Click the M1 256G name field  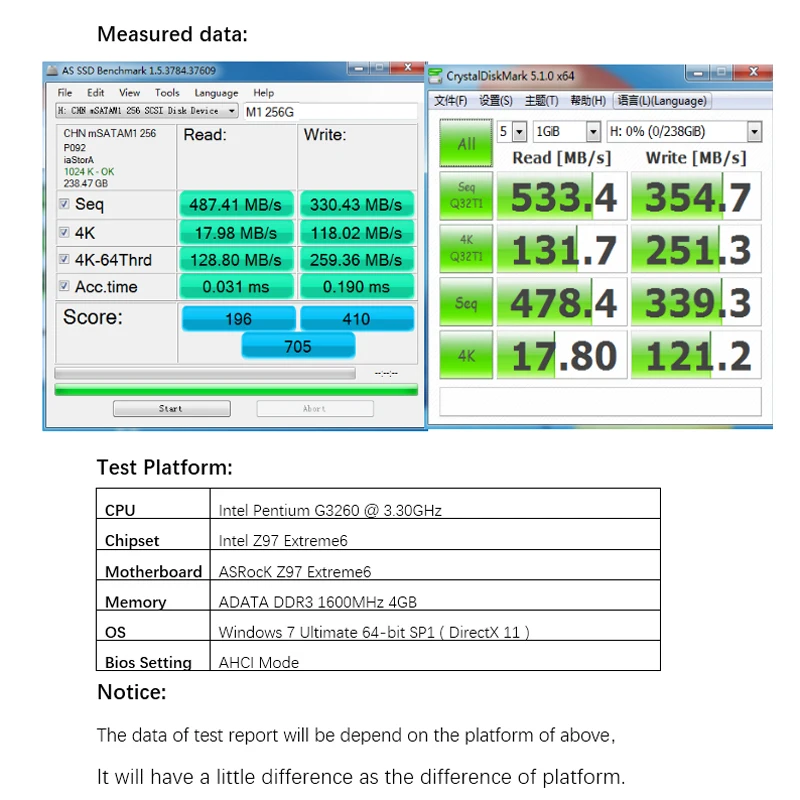point(330,112)
